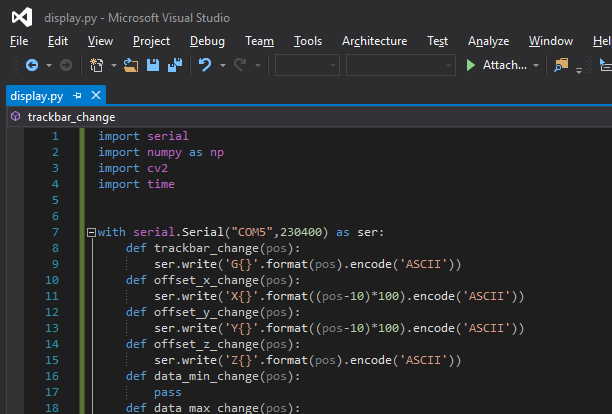Screen dimensions: 612x414
Task: Open the Debug menu
Action: coord(207,41)
